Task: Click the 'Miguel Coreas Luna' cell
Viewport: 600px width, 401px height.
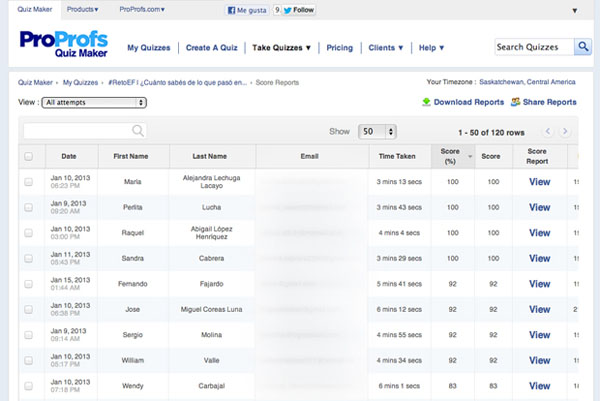Action: coord(212,309)
